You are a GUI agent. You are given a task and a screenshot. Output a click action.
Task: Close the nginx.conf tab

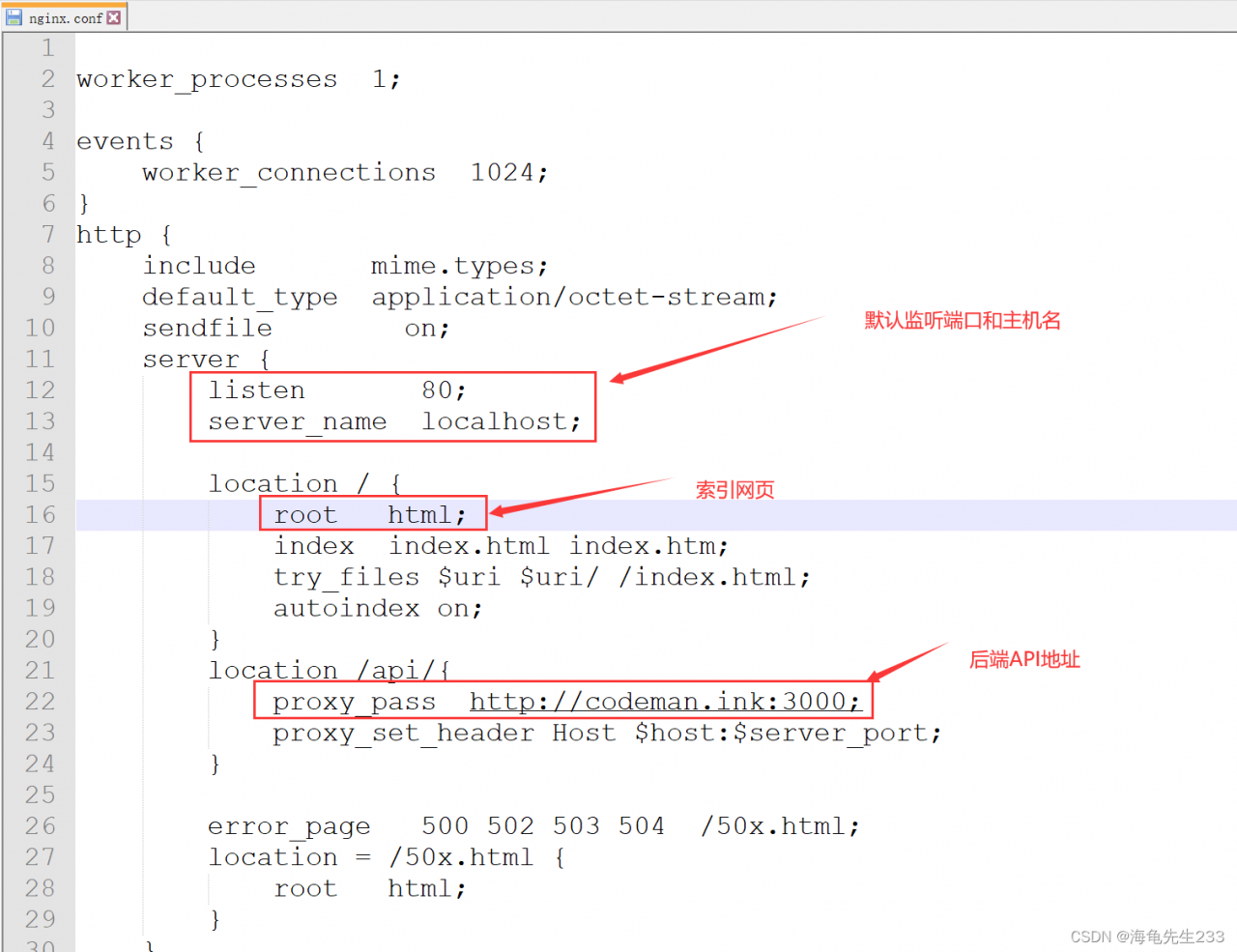(114, 17)
